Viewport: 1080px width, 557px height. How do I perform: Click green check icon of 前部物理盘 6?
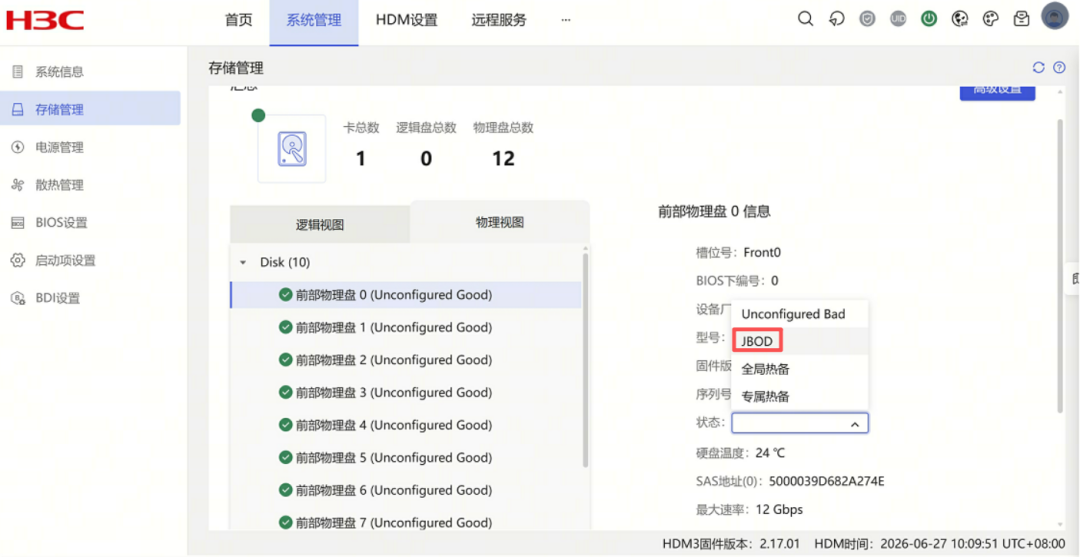[x=285, y=490]
